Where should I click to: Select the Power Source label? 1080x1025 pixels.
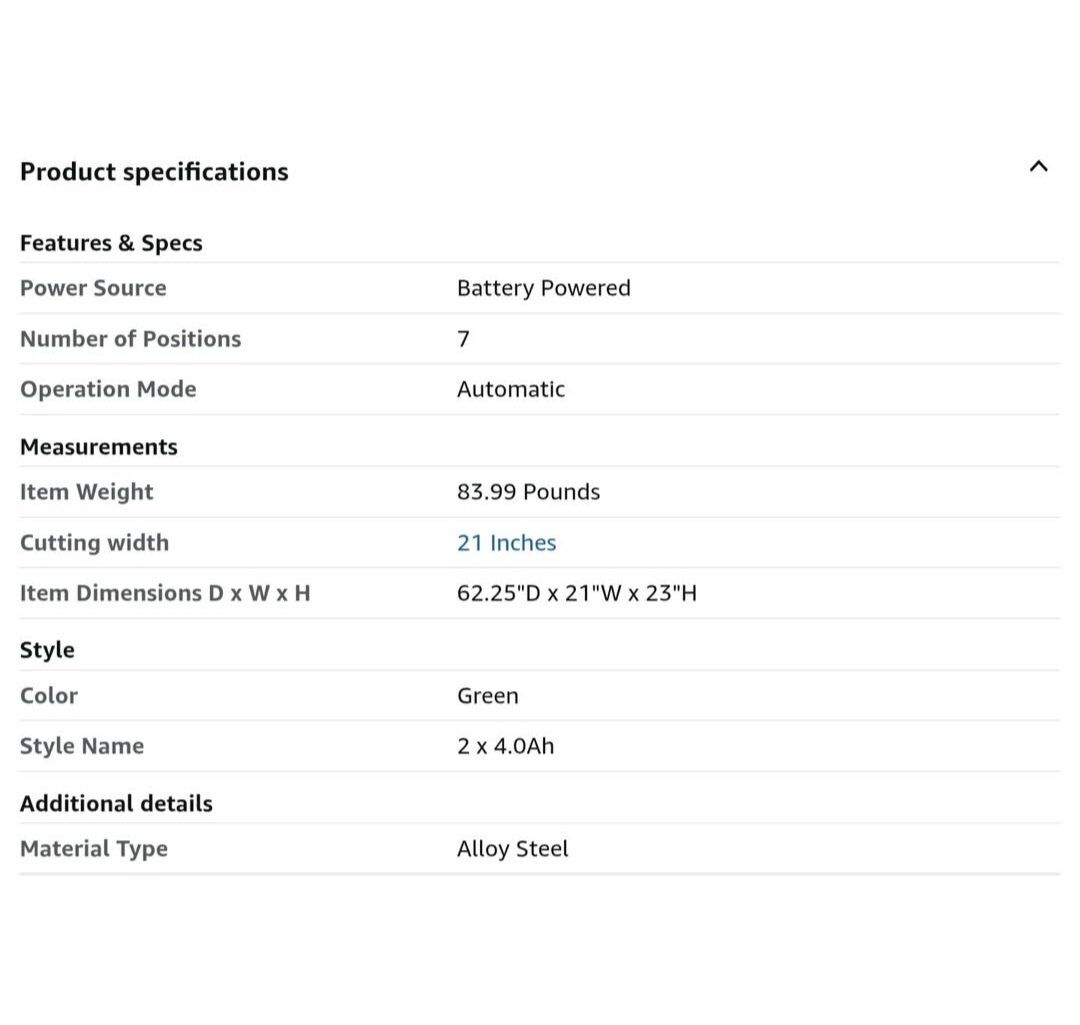click(x=93, y=288)
